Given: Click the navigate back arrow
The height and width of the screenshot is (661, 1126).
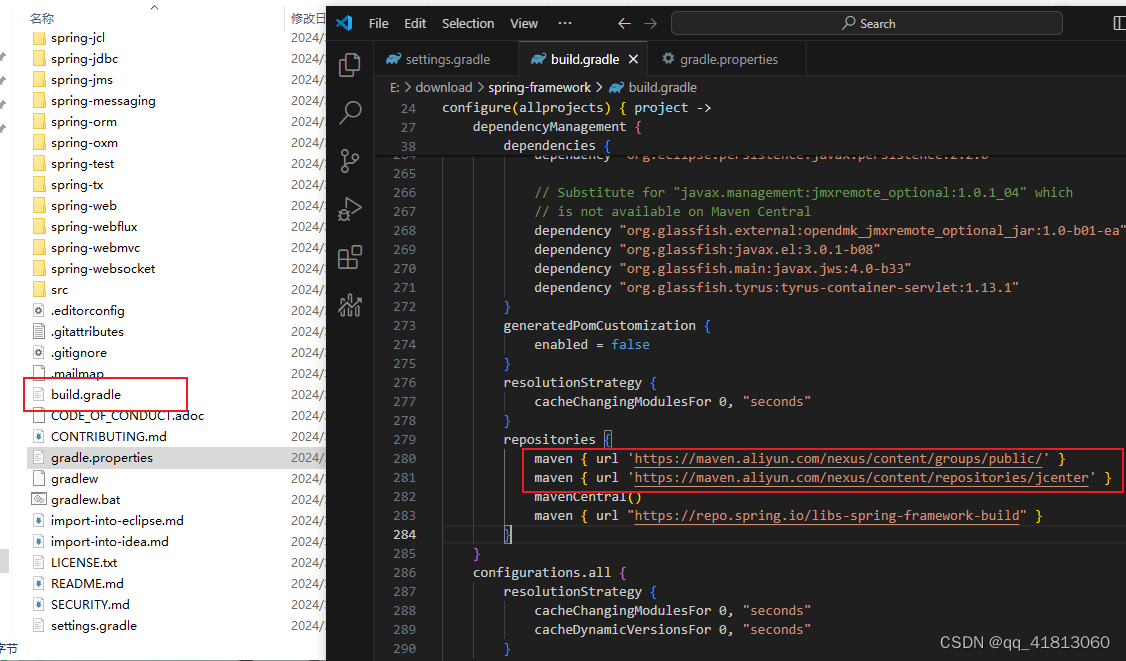Looking at the screenshot, I should click(624, 23).
